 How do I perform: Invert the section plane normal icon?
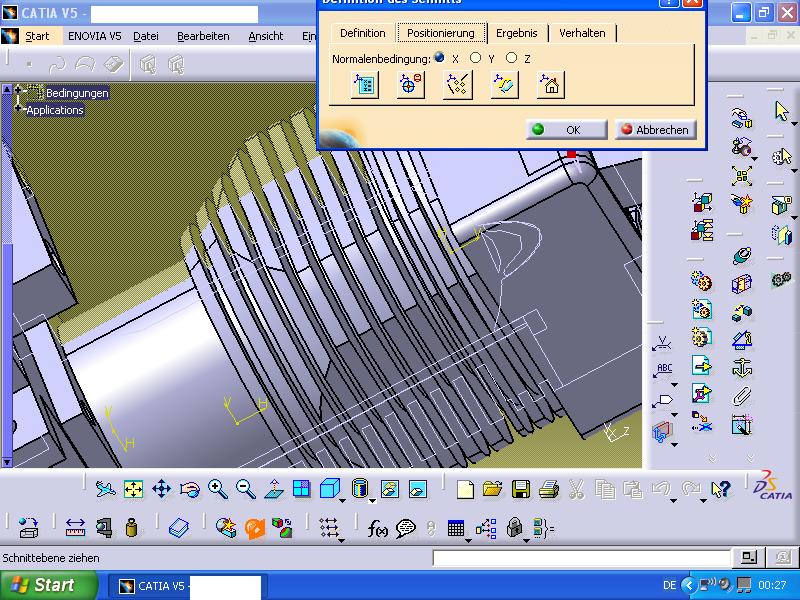(x=505, y=85)
